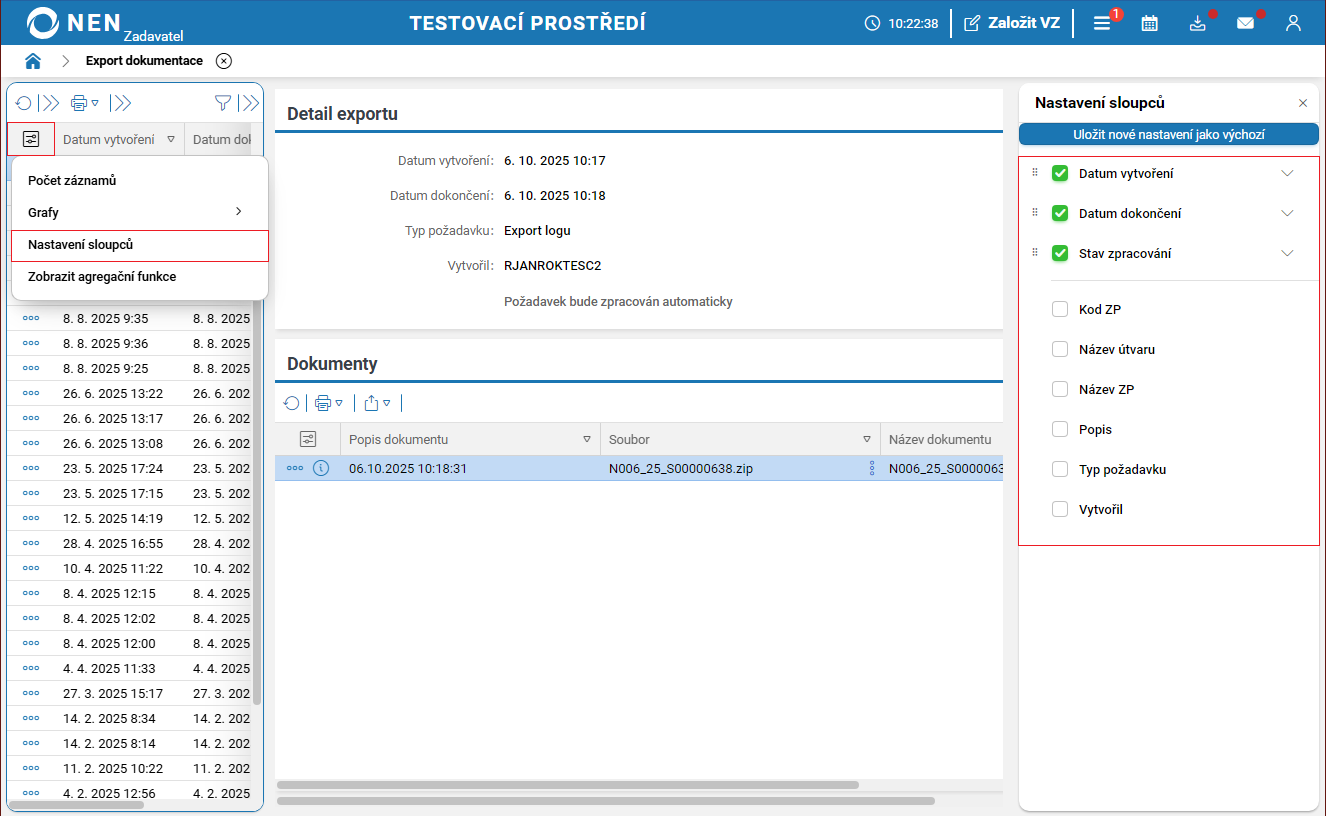Viewport: 1326px width, 816px height.
Task: Expand the Grafy submenu arrow
Action: 238,212
